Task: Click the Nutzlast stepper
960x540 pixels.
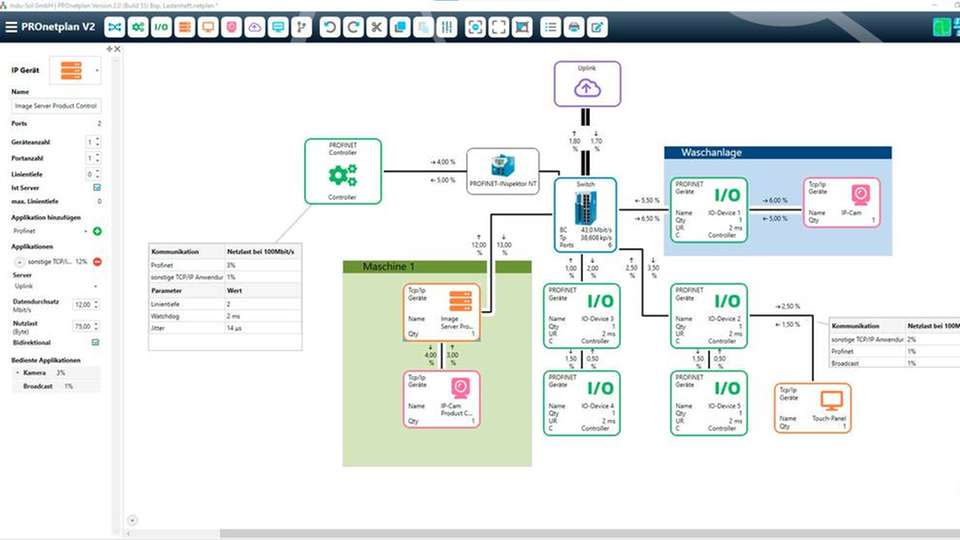Action: 97,326
